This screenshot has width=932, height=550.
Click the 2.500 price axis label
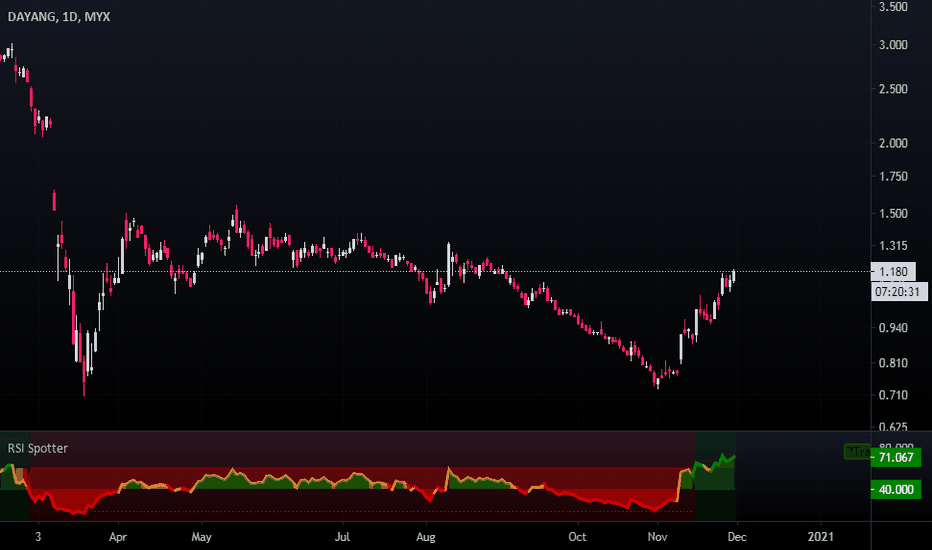click(893, 89)
